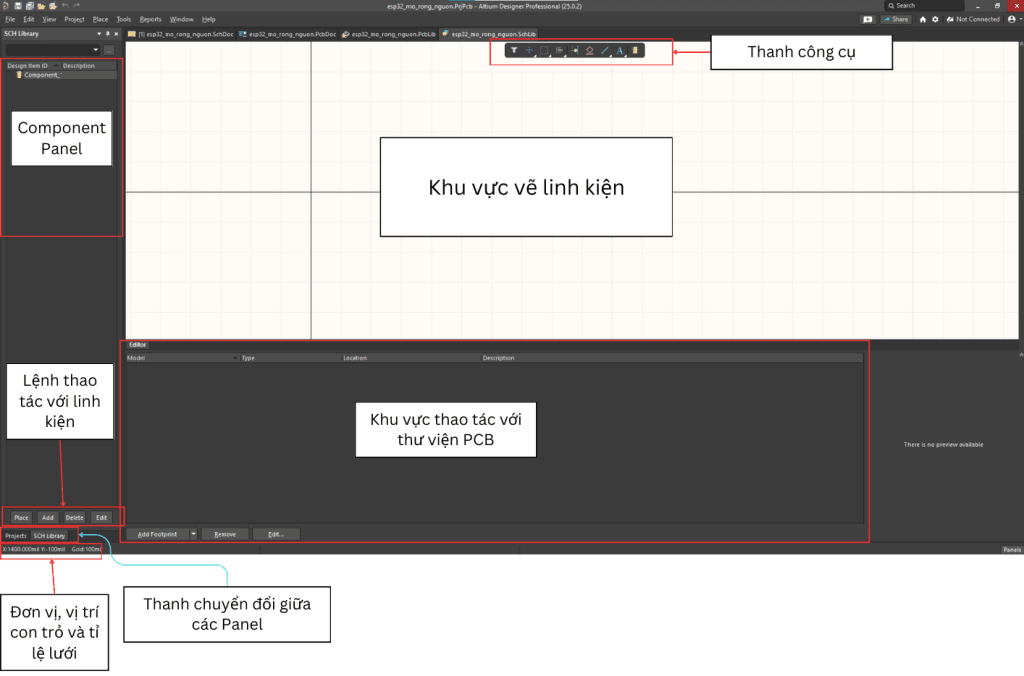Pin the SCH Library panel
The image size is (1024, 676).
[x=108, y=33]
